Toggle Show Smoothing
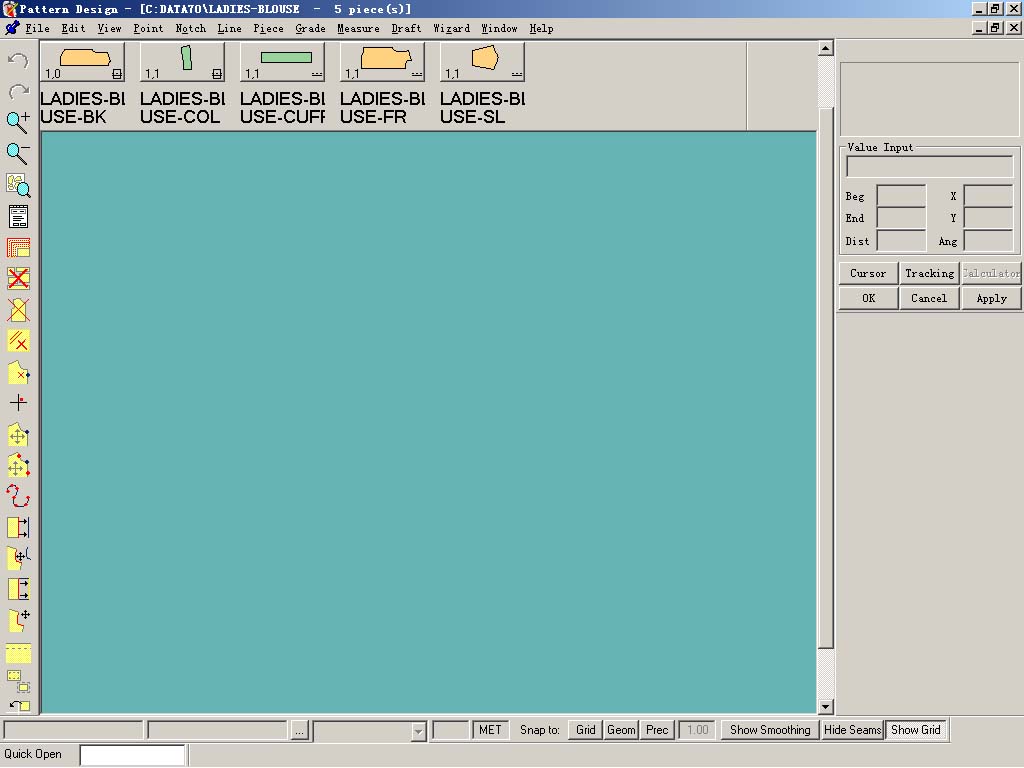The height and width of the screenshot is (768, 1024). (x=770, y=729)
